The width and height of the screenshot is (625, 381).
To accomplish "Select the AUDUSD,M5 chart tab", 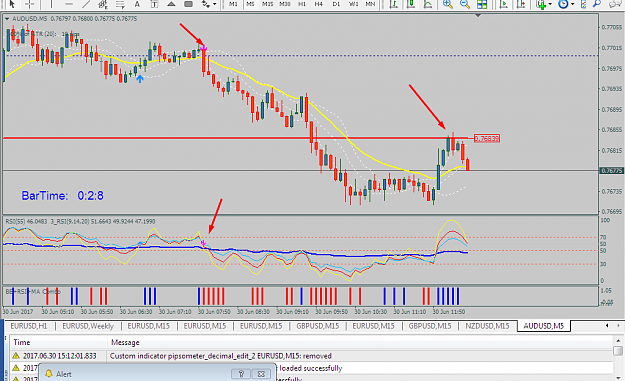I will point(544,326).
